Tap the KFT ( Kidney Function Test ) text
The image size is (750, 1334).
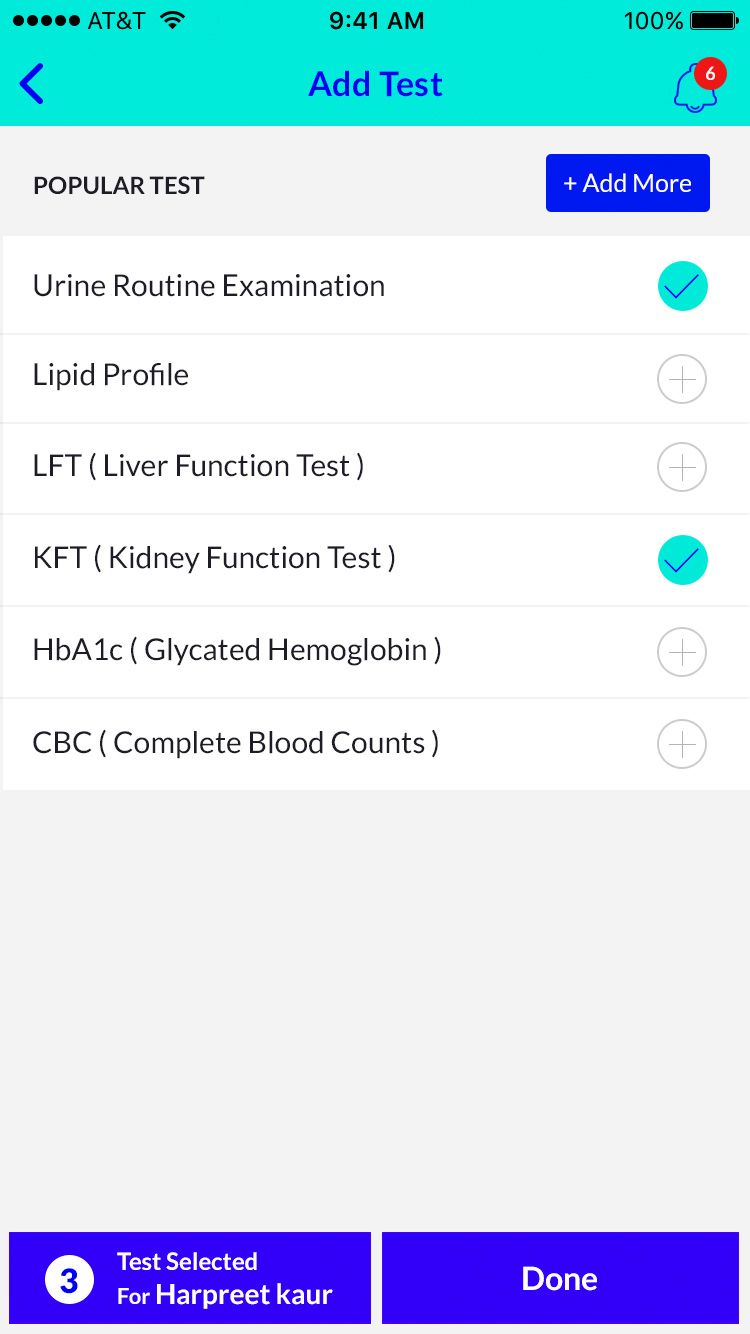click(x=214, y=558)
